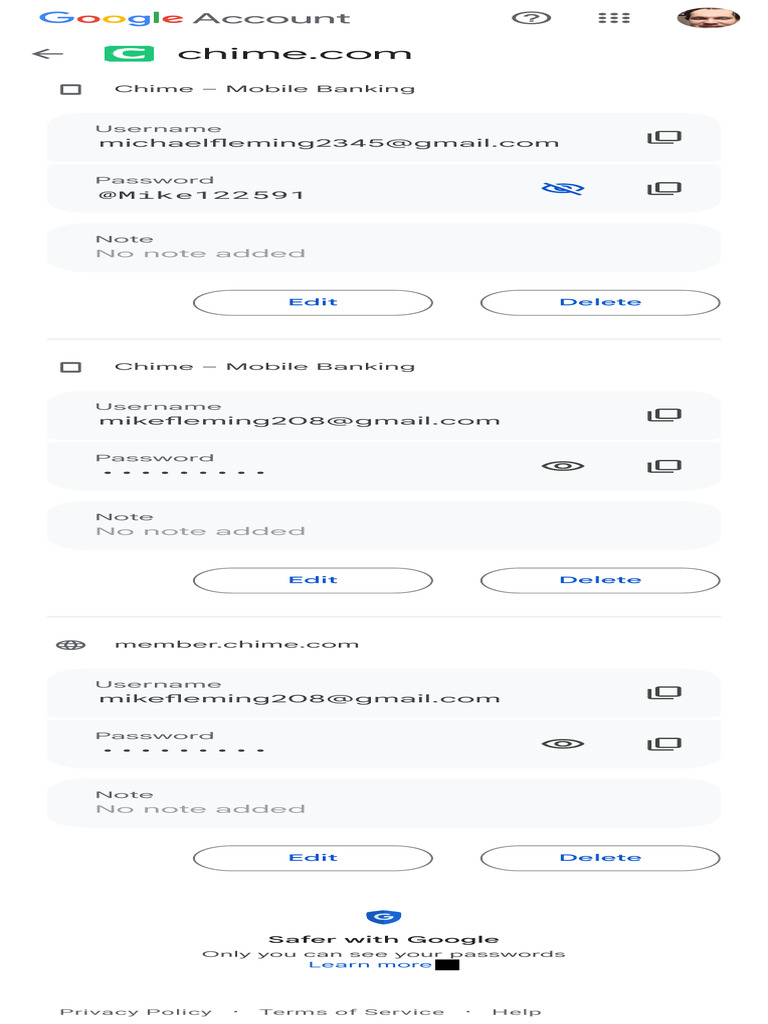Image resolution: width=768 pixels, height=1024 pixels.
Task: Hide the first Chime password
Action: [563, 188]
